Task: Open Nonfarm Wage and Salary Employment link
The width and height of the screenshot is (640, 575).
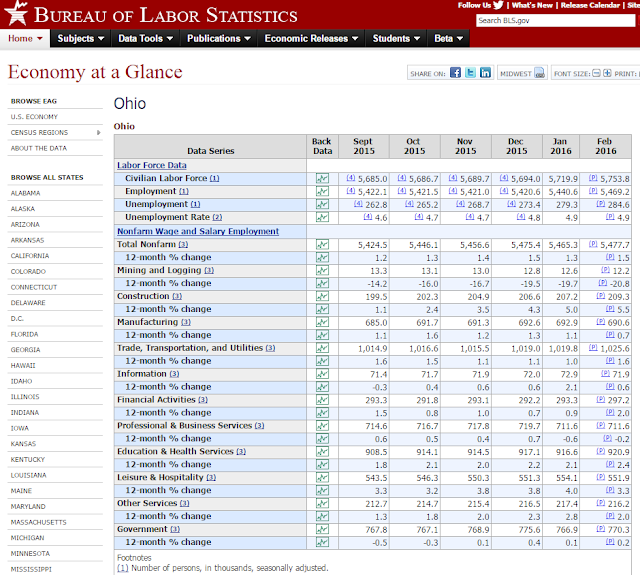Action: (x=198, y=231)
